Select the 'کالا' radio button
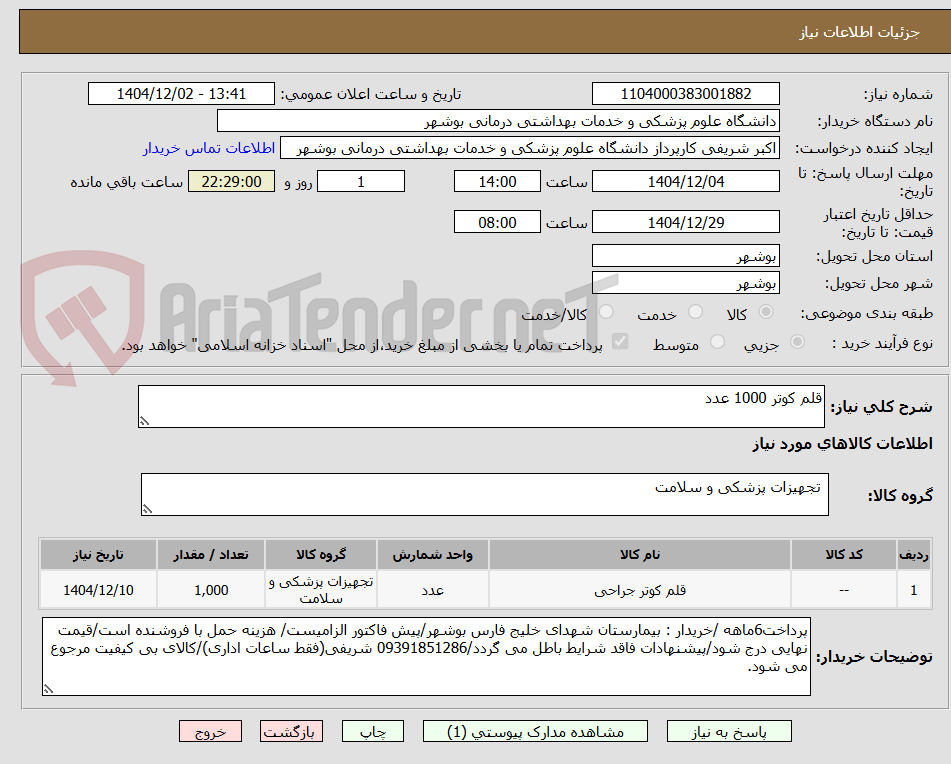 (766, 312)
